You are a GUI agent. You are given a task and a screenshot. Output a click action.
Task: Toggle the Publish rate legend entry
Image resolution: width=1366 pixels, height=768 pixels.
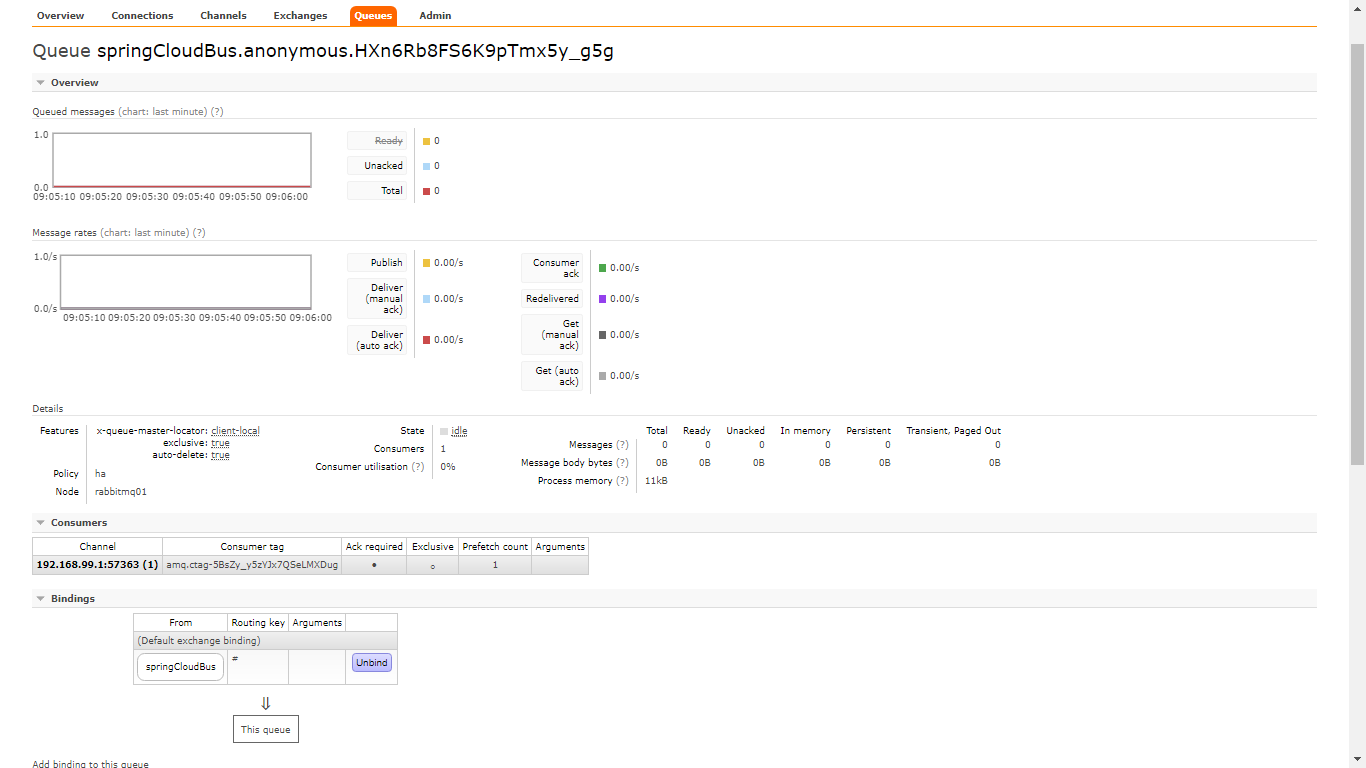378,263
